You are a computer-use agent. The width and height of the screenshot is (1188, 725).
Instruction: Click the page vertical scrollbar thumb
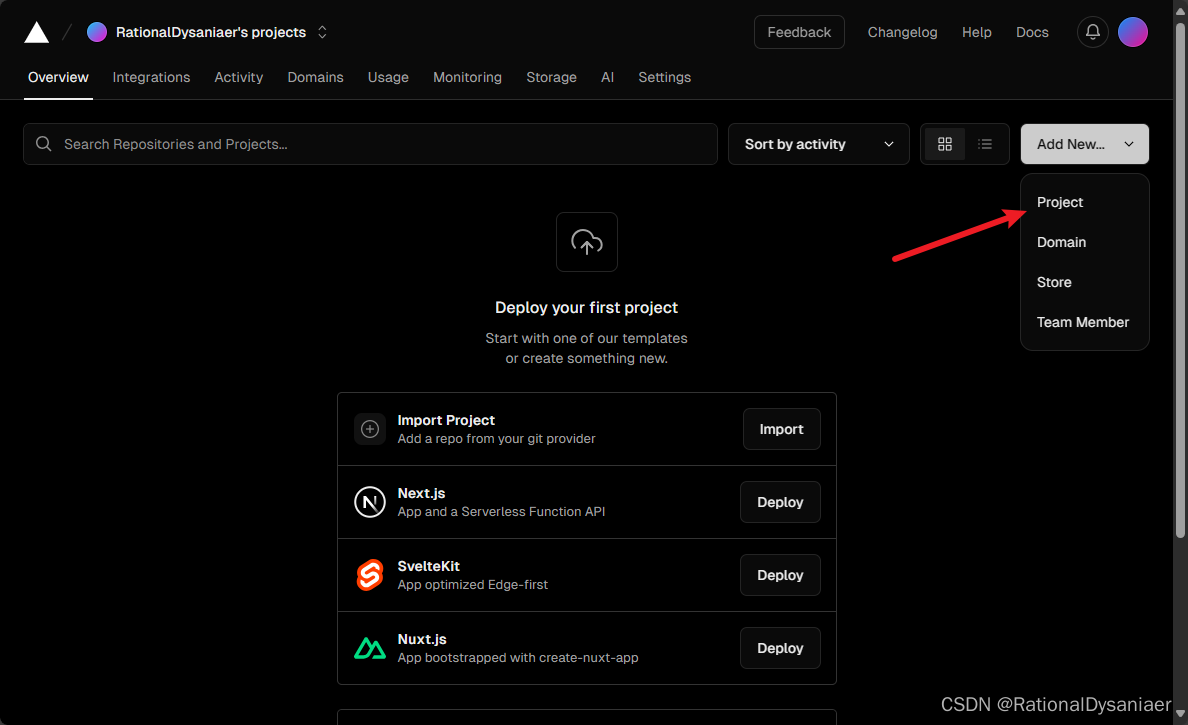(x=1180, y=280)
